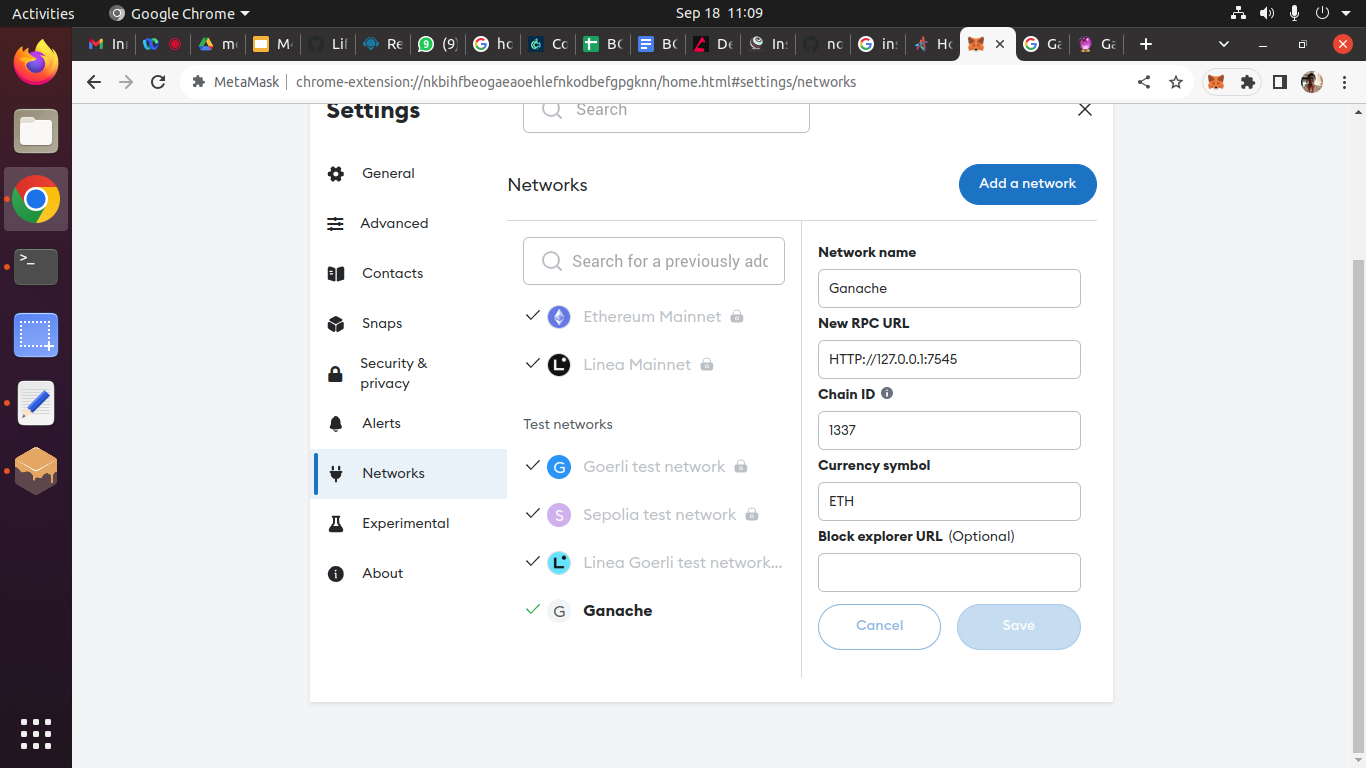Select the Networks settings section

click(410, 474)
